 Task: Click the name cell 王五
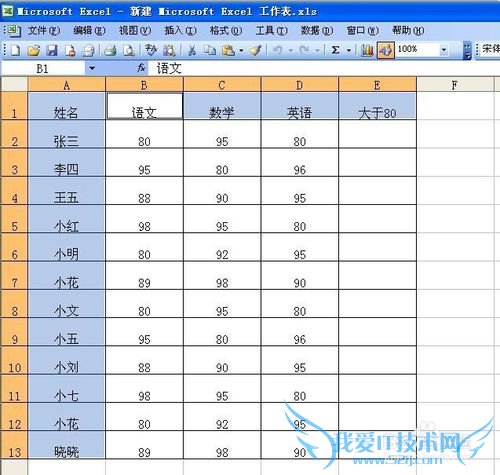coord(67,191)
